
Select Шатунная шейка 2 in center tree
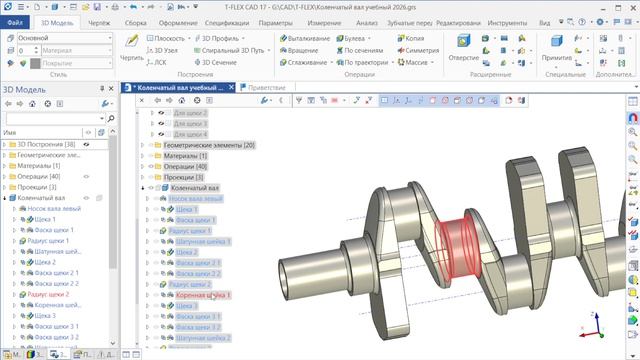coord(203,338)
